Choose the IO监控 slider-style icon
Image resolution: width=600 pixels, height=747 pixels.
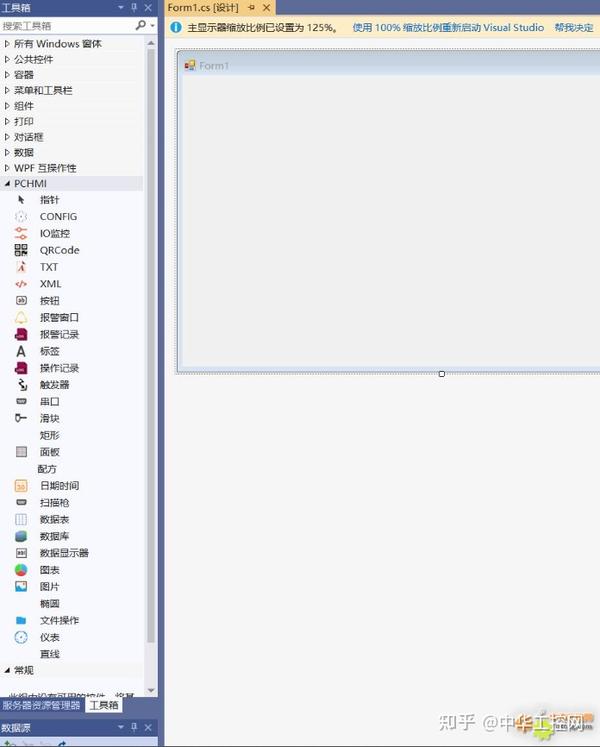pos(21,233)
